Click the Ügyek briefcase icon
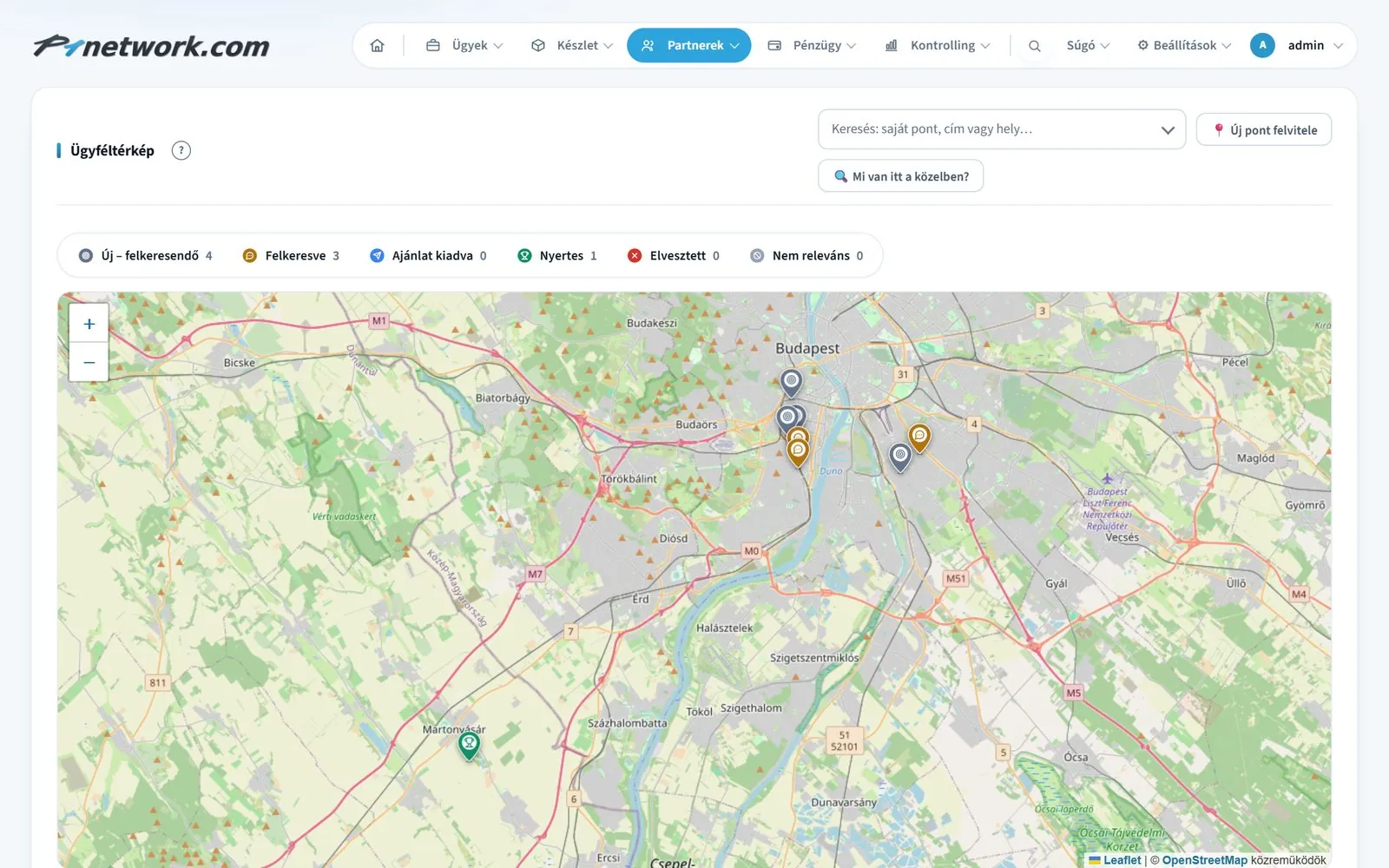Screen dimensions: 1389x868 click(432, 45)
